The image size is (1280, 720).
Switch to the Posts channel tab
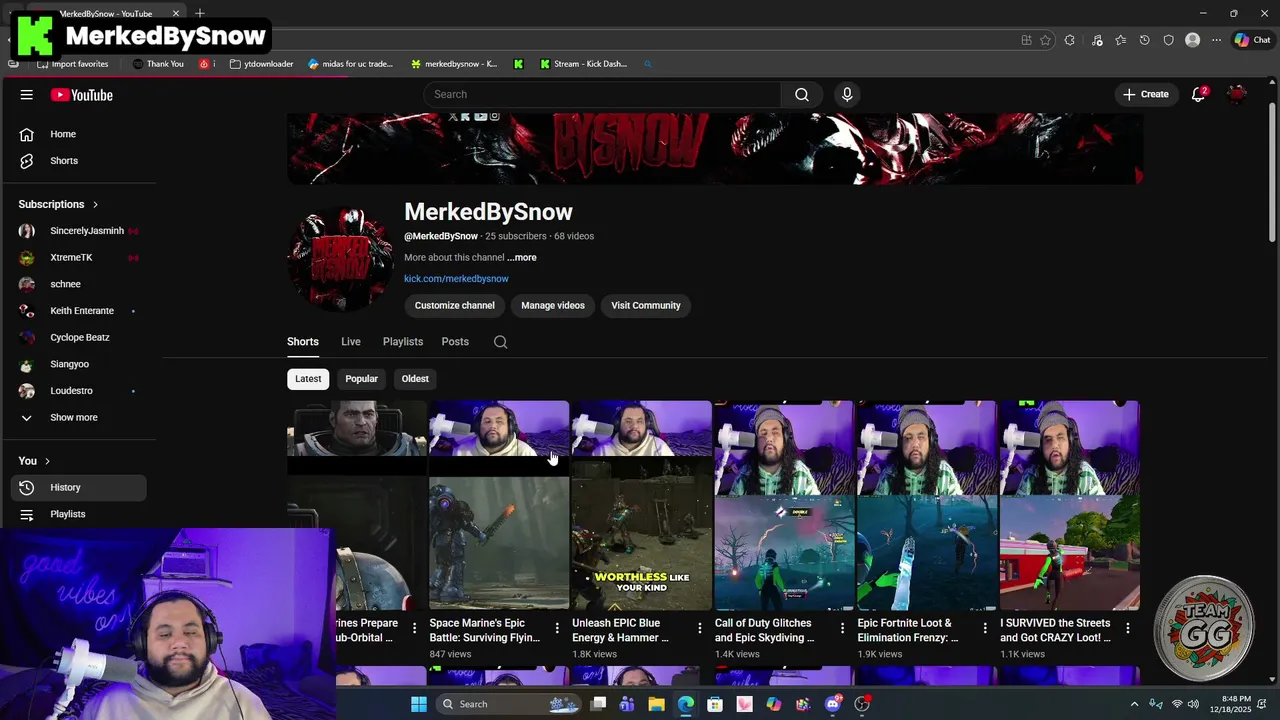(455, 342)
